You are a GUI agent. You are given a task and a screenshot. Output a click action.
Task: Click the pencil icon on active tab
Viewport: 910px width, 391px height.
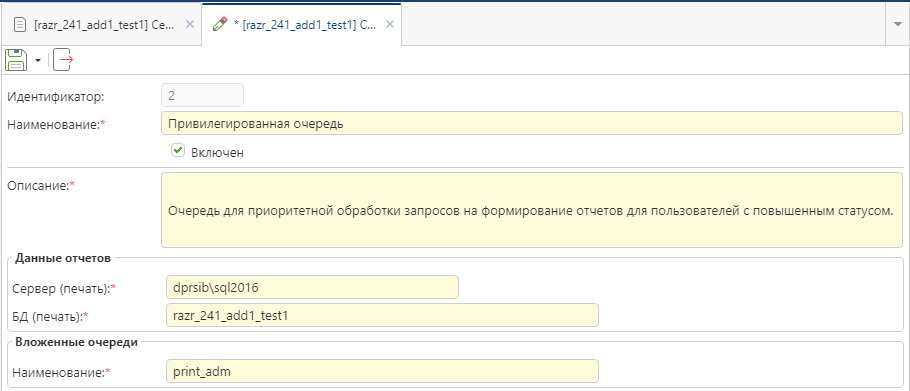pyautogui.click(x=220, y=24)
